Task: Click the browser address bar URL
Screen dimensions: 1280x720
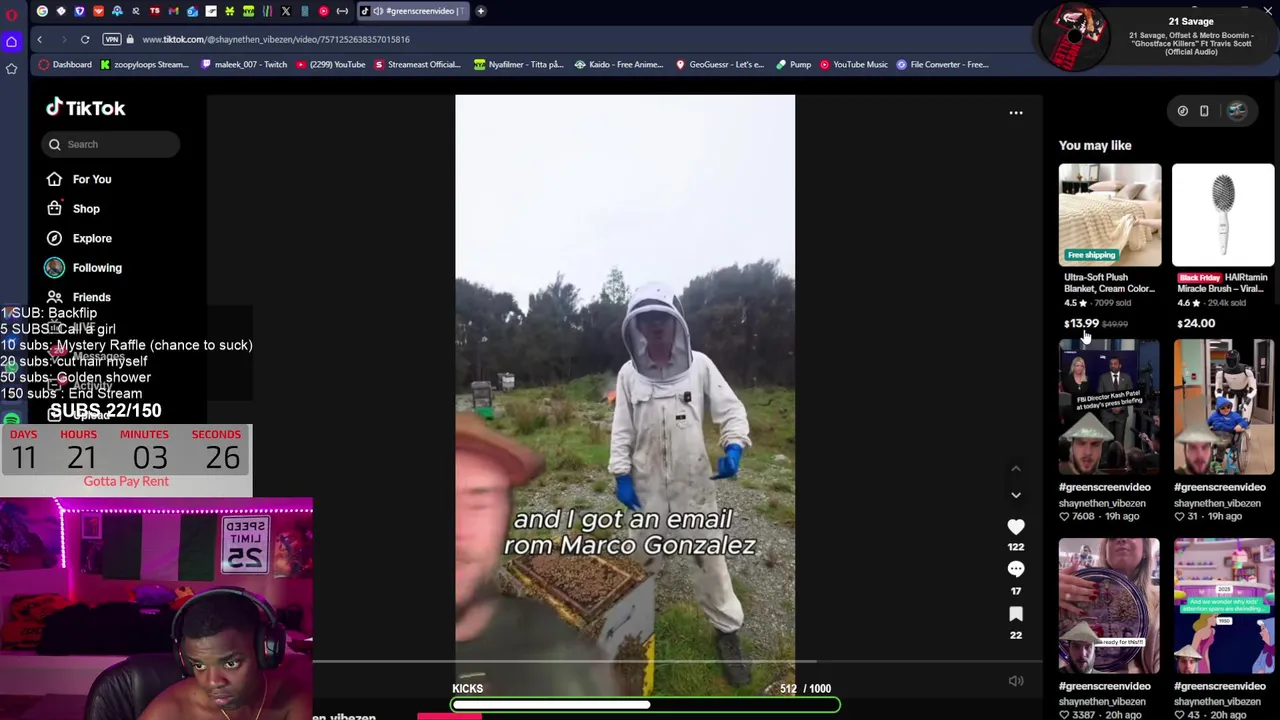Action: [x=276, y=39]
